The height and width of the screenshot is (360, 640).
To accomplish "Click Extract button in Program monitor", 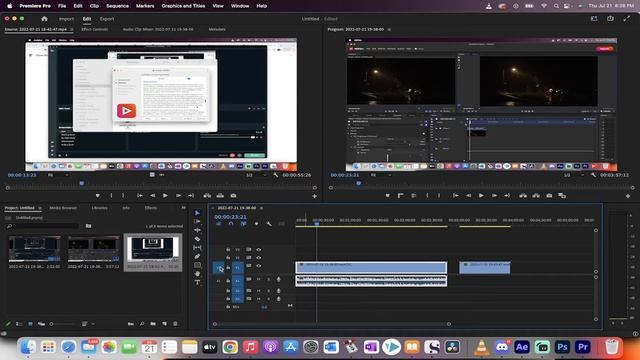I will [x=536, y=196].
